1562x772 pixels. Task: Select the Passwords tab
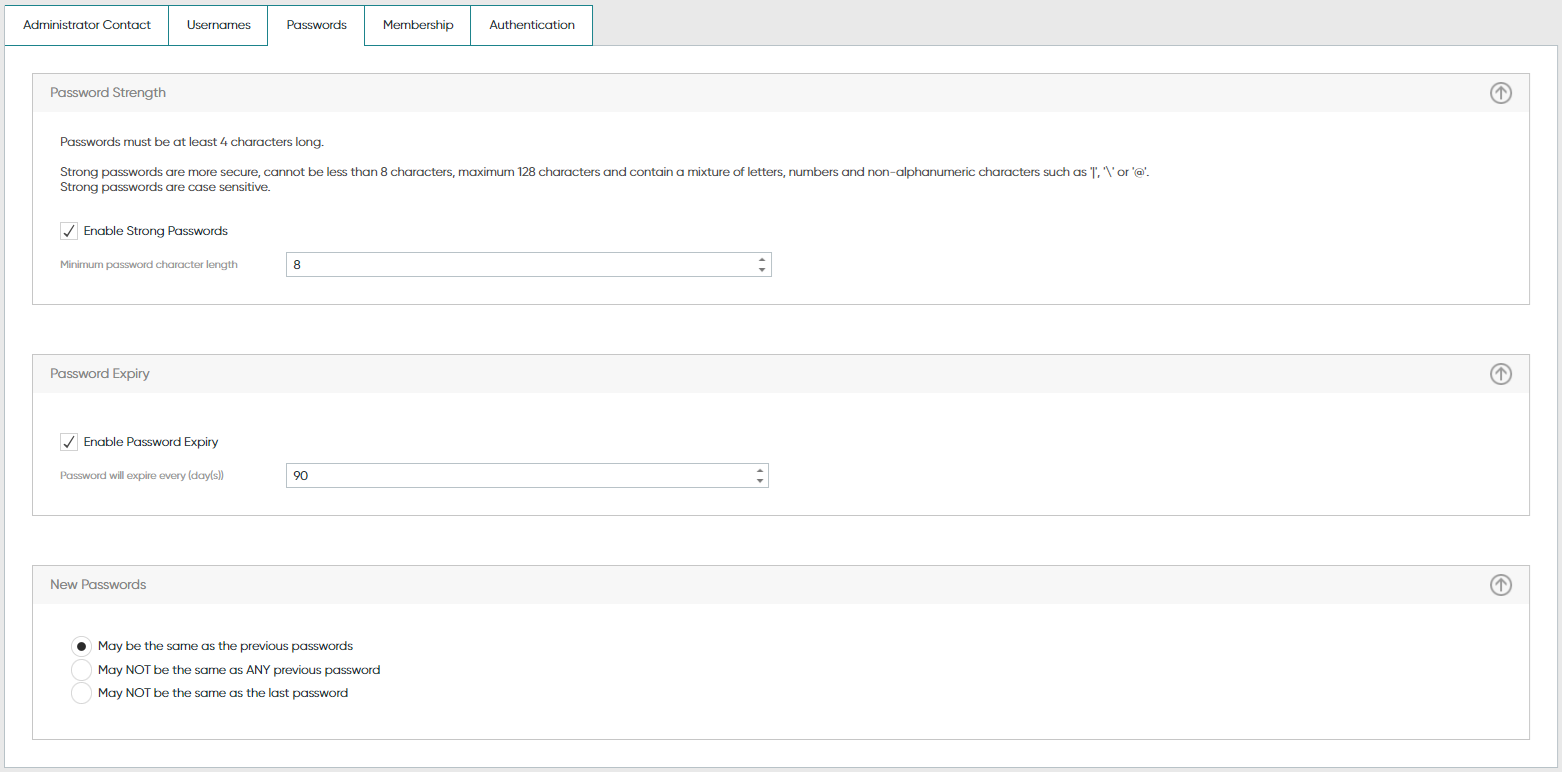[316, 25]
